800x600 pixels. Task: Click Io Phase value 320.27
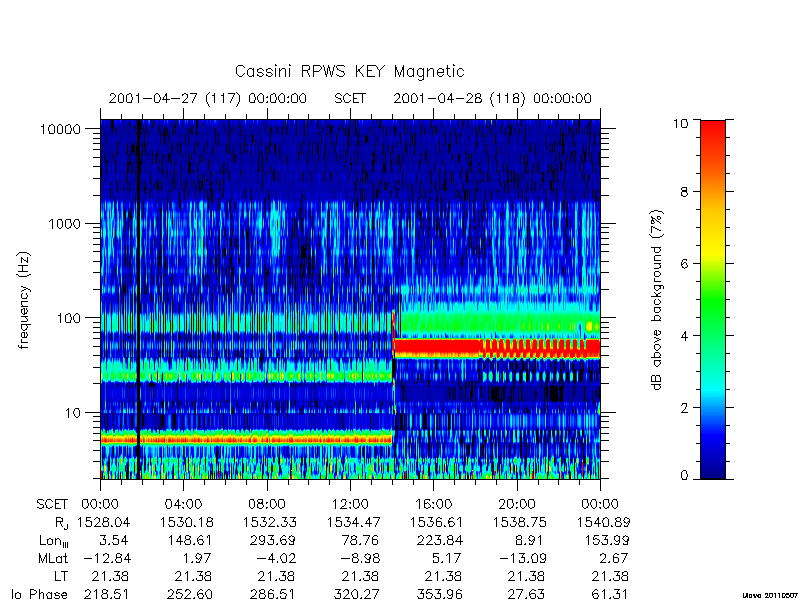click(x=357, y=594)
